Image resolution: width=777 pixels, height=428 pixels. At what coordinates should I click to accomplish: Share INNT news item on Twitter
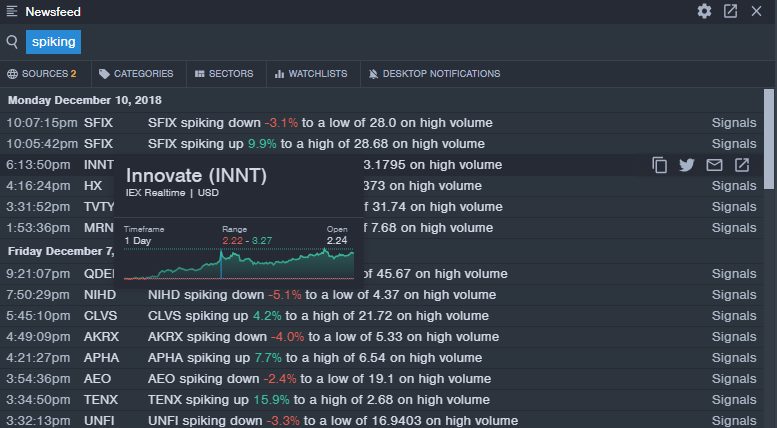(686, 165)
